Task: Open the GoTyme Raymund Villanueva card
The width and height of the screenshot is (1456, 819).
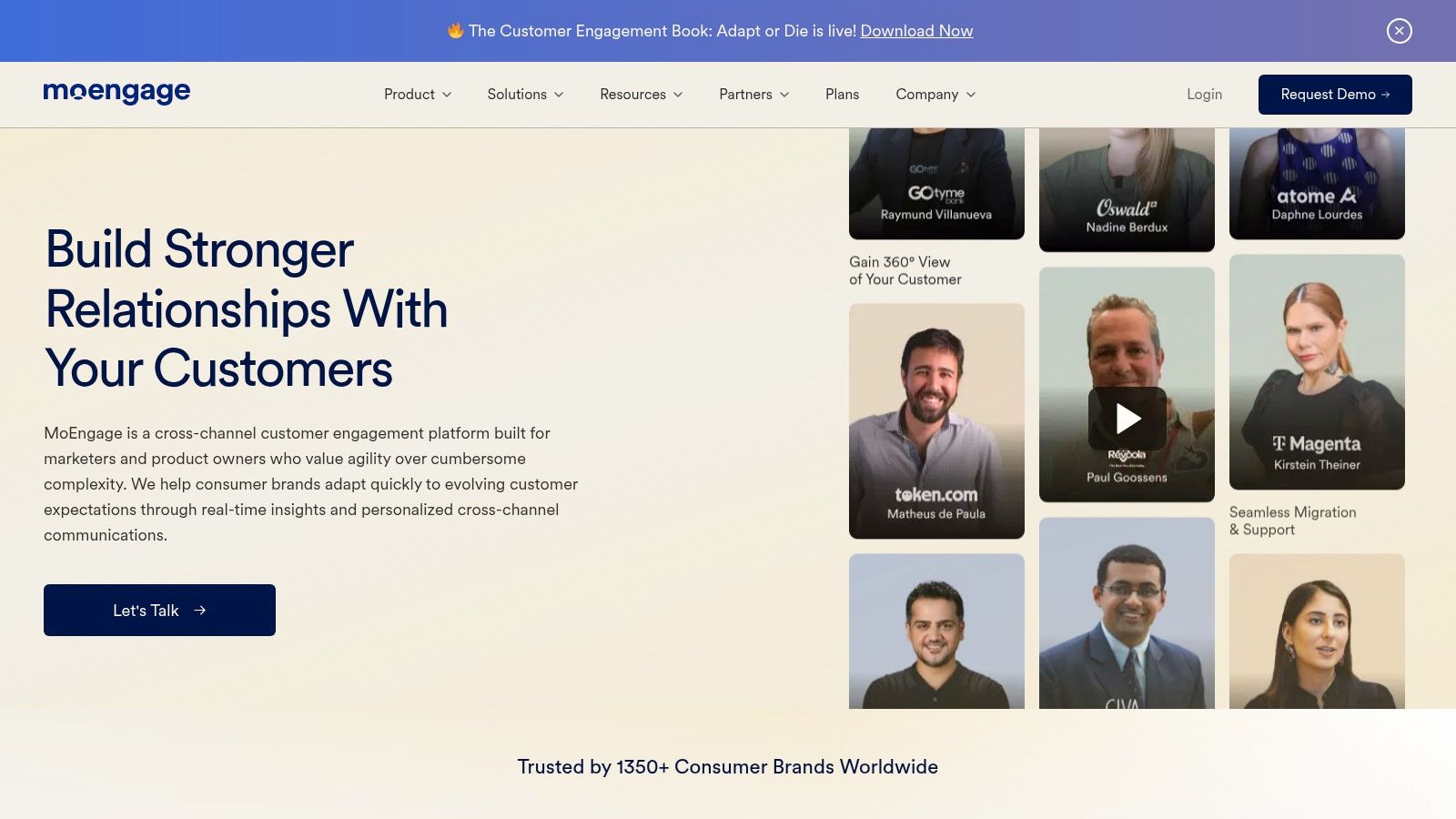Action: pyautogui.click(x=936, y=185)
